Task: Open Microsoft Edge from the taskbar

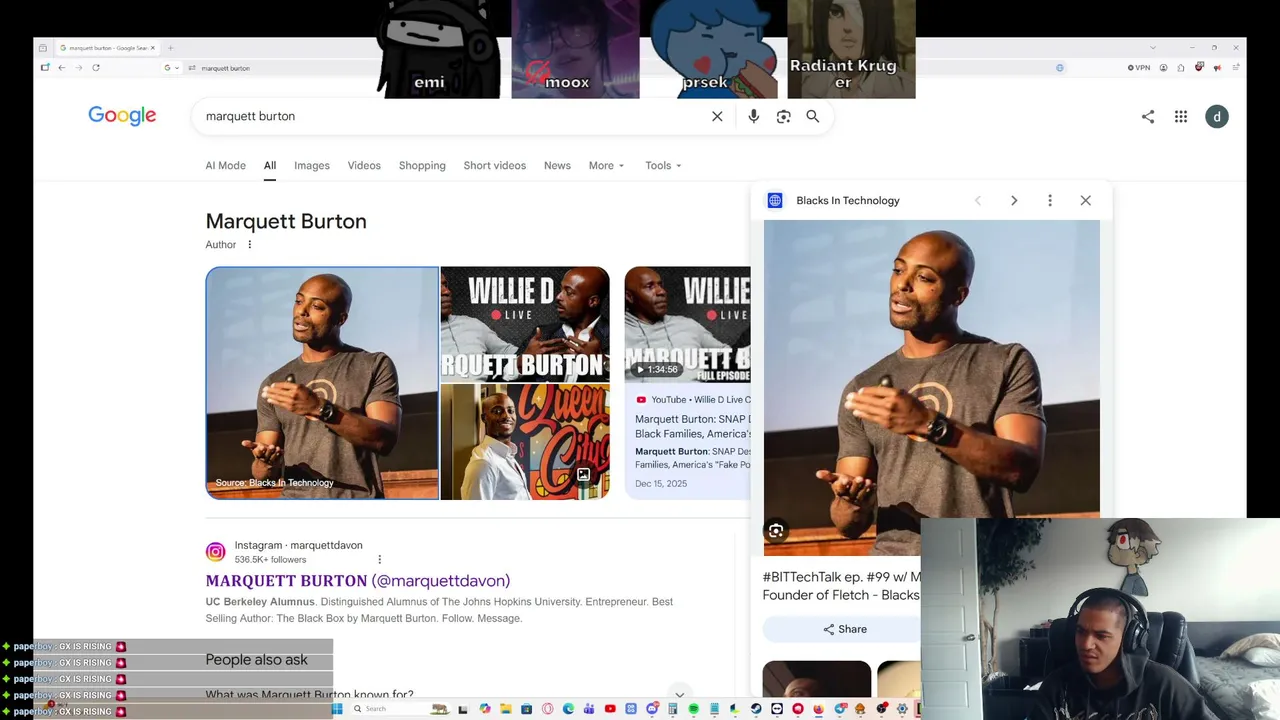Action: click(568, 709)
